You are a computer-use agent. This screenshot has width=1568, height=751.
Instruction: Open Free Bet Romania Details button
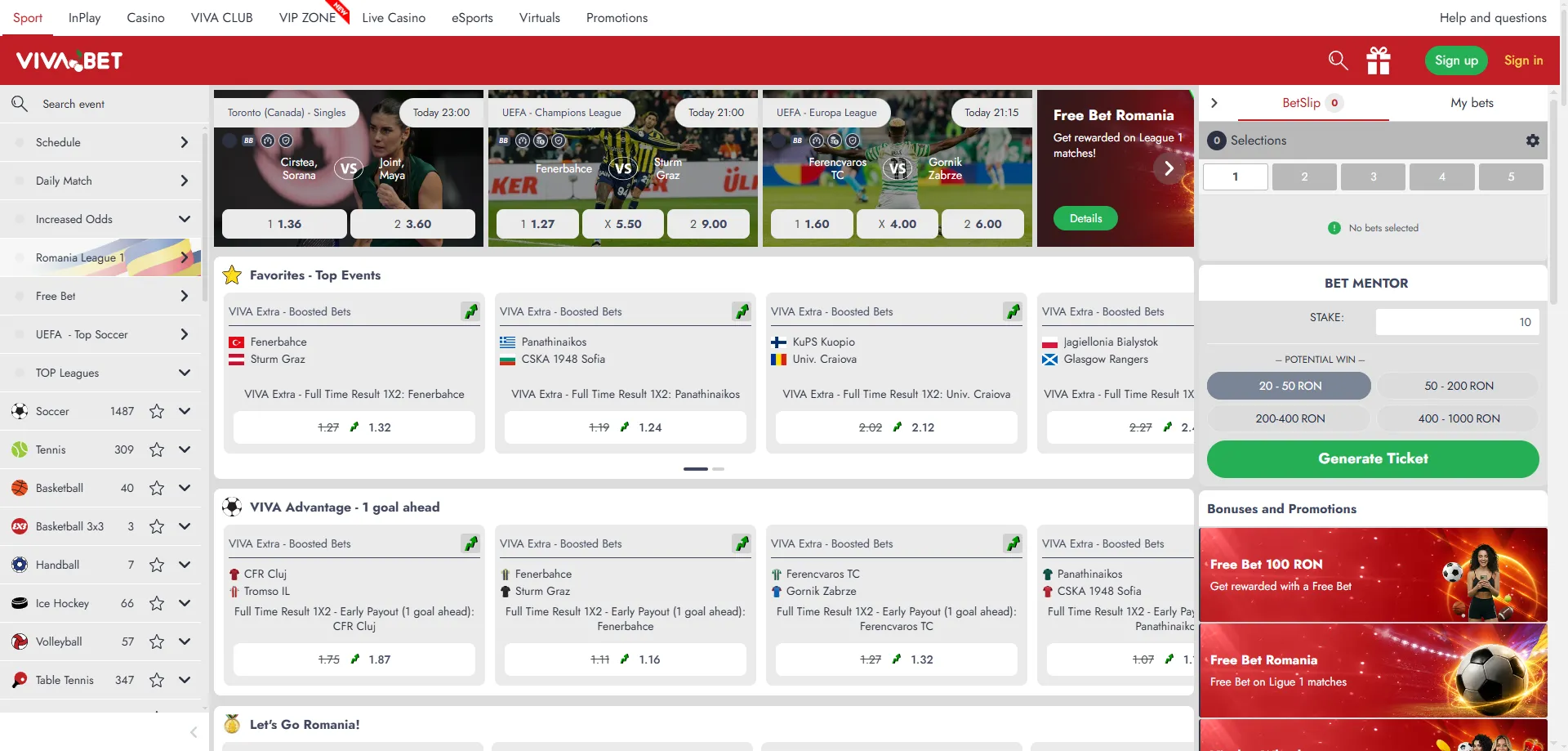[x=1085, y=218]
